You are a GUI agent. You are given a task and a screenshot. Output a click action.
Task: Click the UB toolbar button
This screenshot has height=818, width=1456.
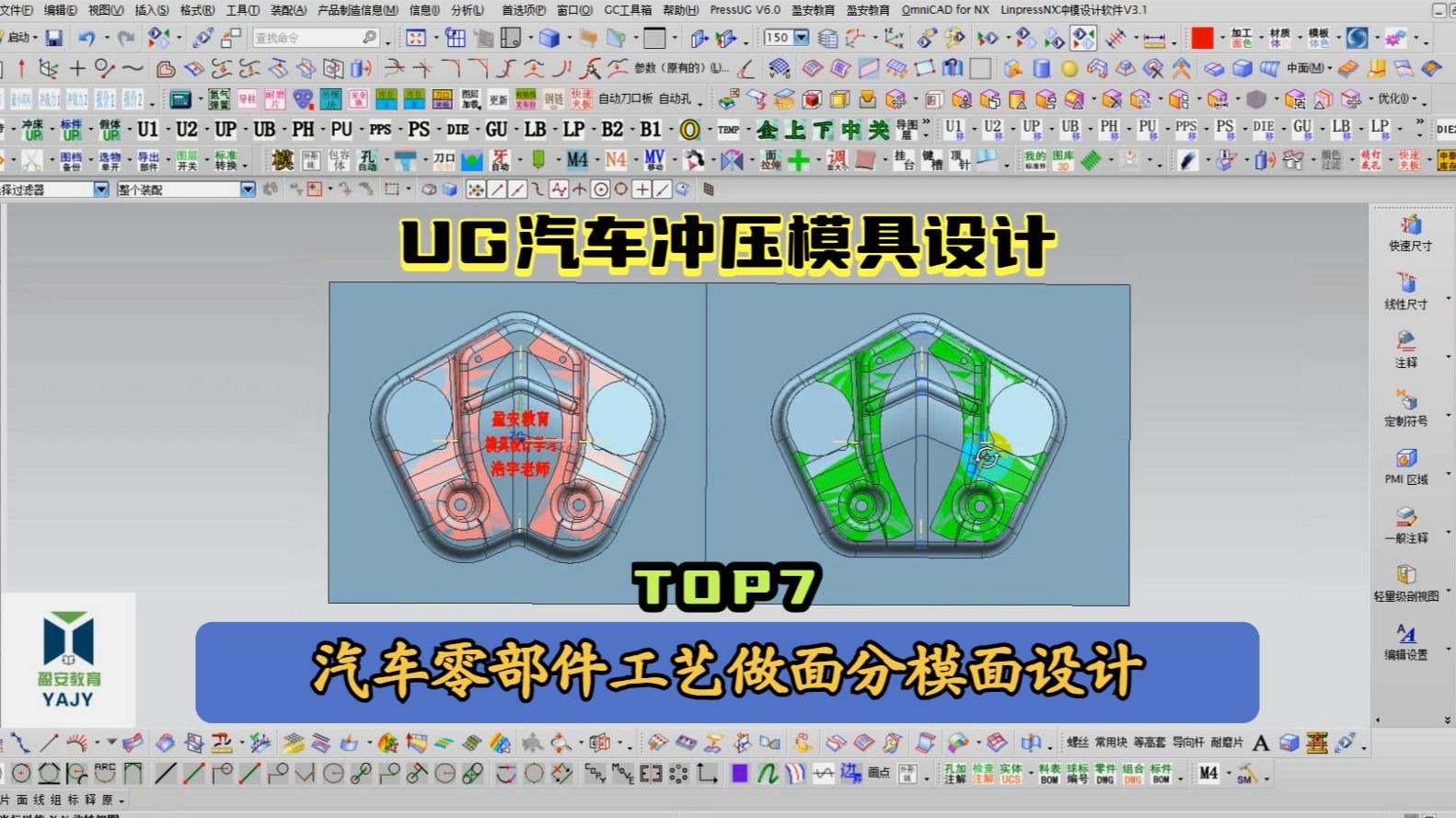tap(264, 130)
